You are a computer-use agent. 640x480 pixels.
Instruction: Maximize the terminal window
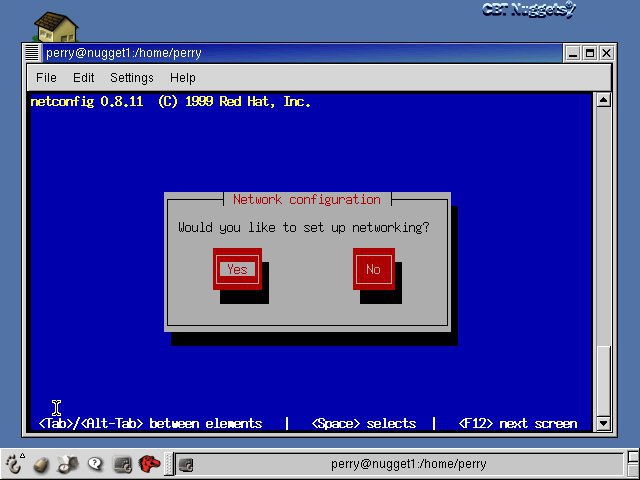pyautogui.click(x=590, y=53)
